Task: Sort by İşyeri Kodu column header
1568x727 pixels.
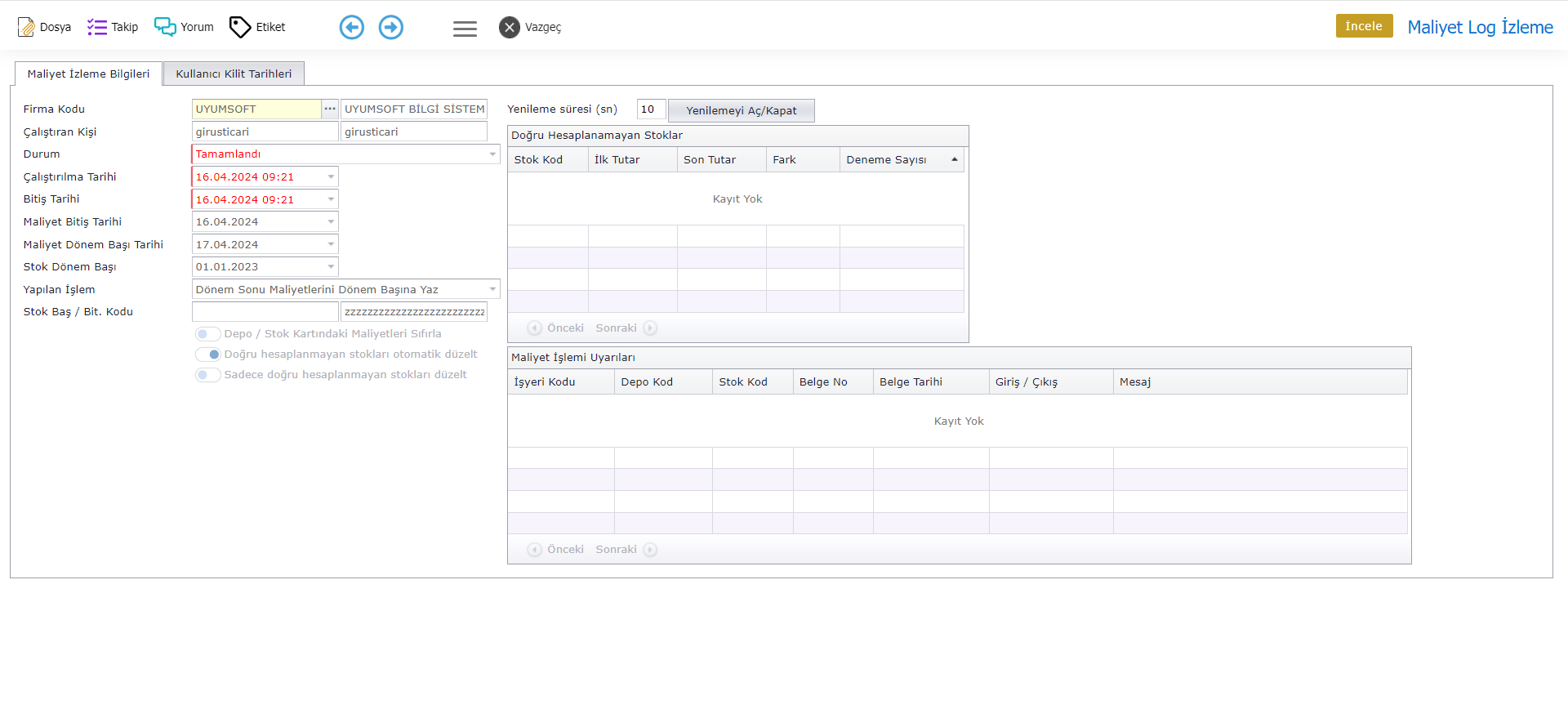Action: [560, 381]
